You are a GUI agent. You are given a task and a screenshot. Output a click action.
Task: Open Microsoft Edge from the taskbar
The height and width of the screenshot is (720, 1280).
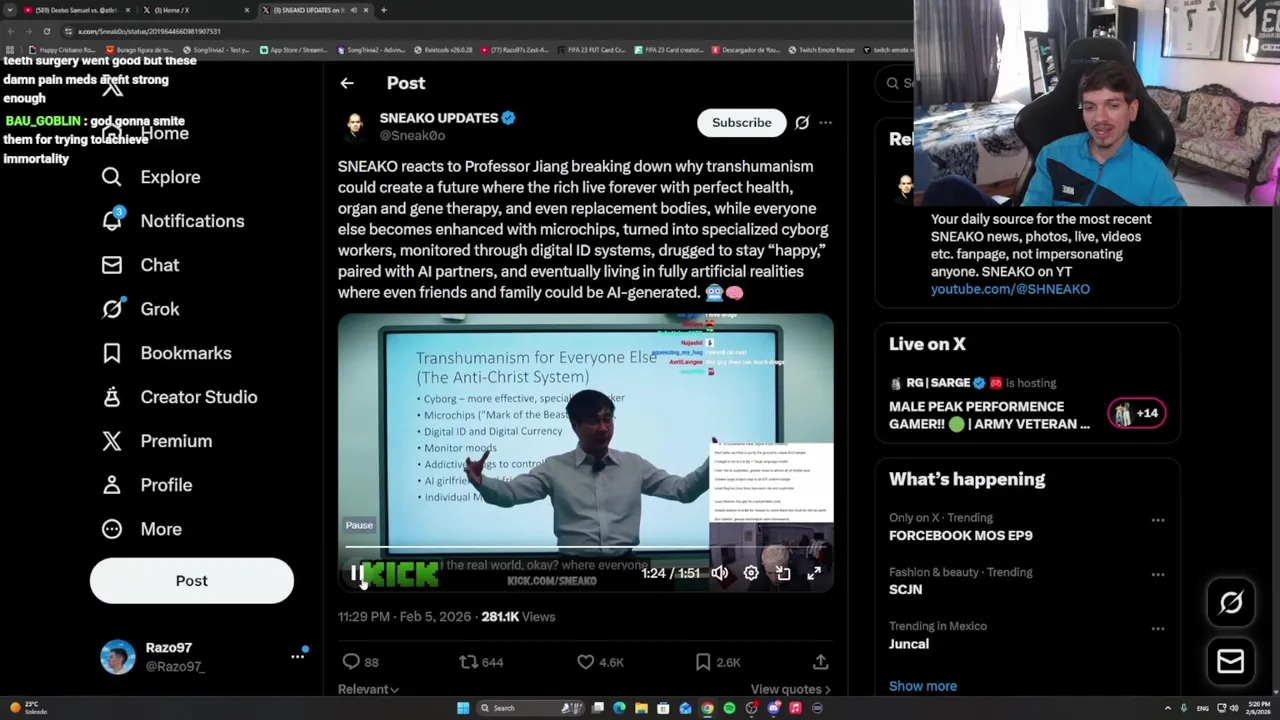[x=619, y=708]
